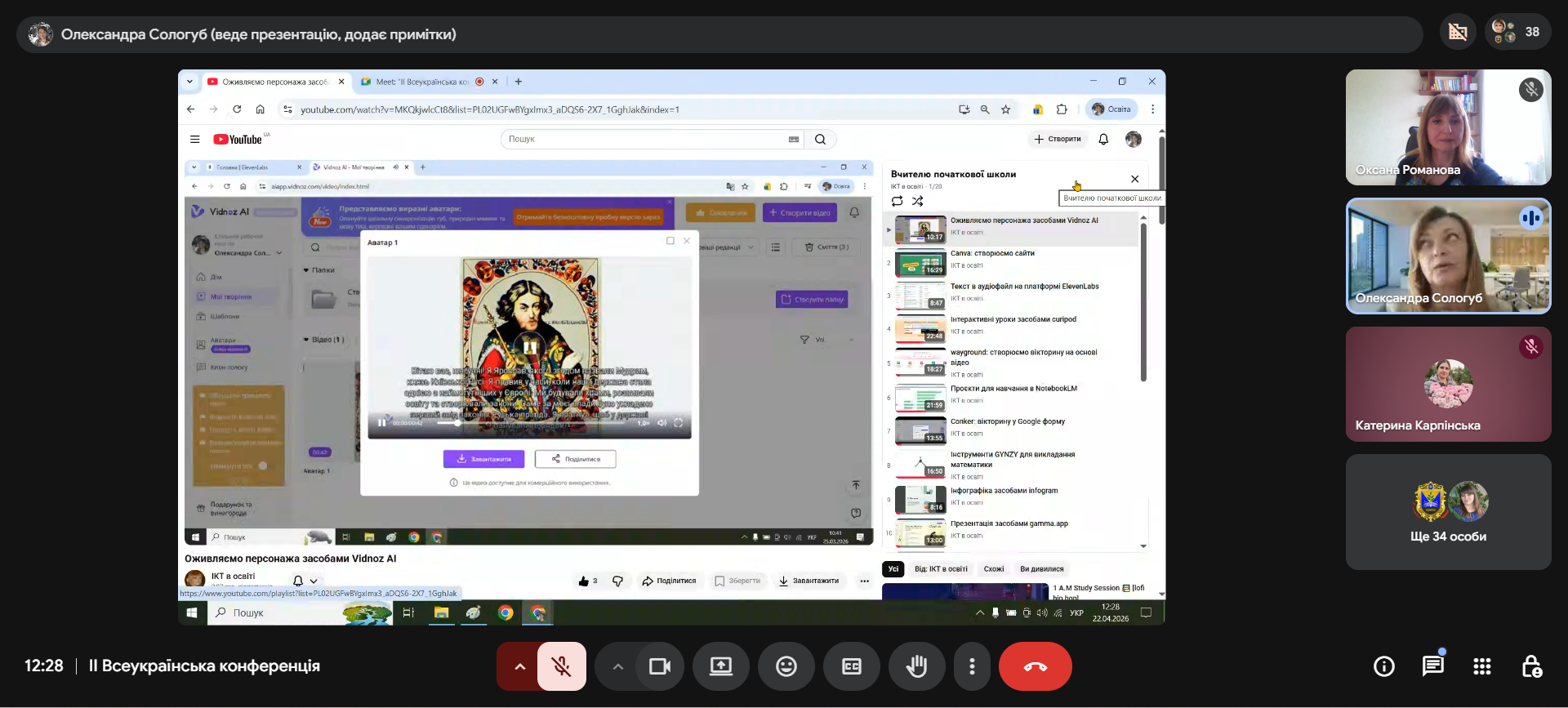Viewport: 1568px width, 708px height.
Task: Show all 38 participants list
Action: [1518, 33]
